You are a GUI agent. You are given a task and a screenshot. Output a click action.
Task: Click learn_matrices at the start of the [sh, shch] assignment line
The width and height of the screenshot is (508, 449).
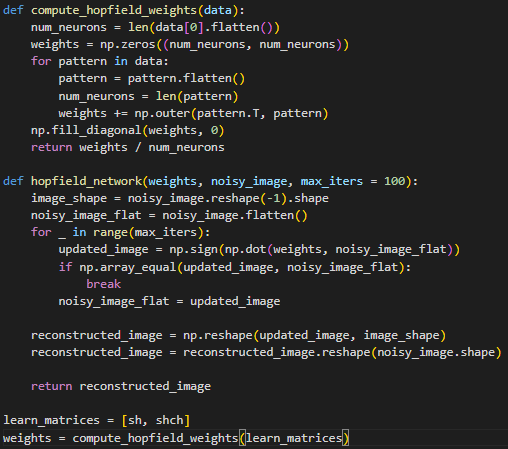[x=52, y=420]
